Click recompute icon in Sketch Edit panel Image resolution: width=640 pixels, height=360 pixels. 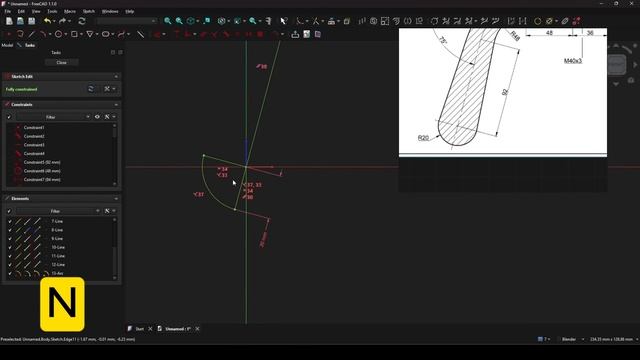click(91, 89)
